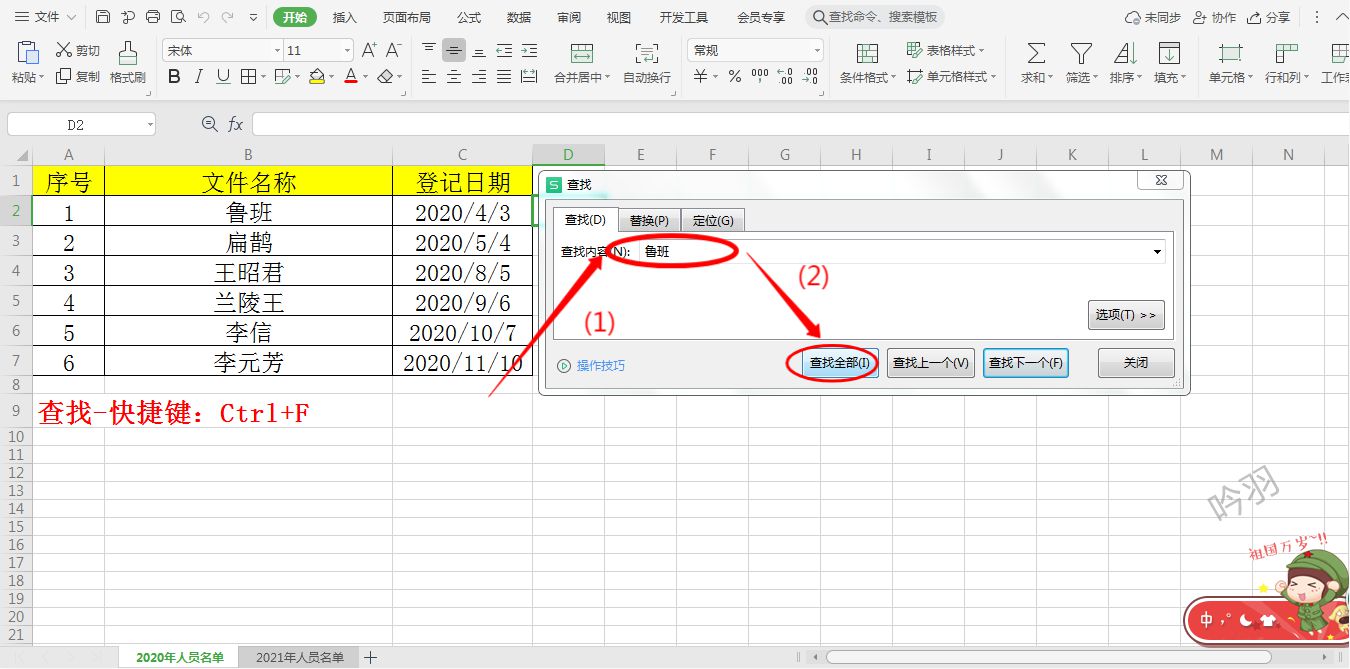This screenshot has height=669, width=1350.
Task: Click the Filter (筛选) funnel icon
Action: [x=1081, y=53]
